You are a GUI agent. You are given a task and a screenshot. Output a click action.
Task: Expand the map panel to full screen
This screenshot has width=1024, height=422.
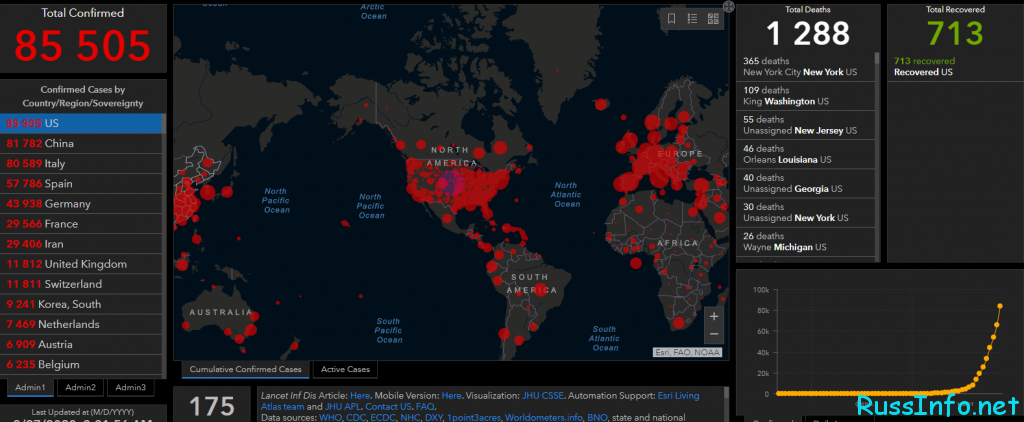point(729,6)
